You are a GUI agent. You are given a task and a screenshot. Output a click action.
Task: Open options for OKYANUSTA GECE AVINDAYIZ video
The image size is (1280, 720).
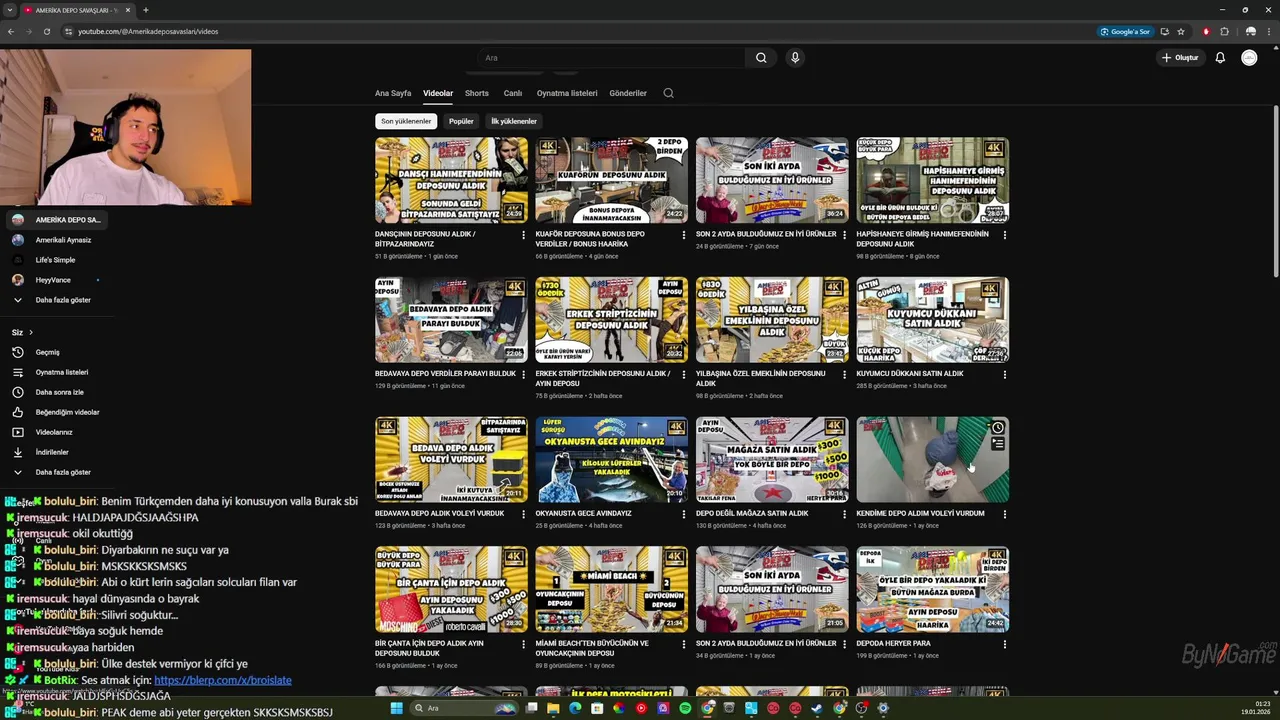[684, 514]
